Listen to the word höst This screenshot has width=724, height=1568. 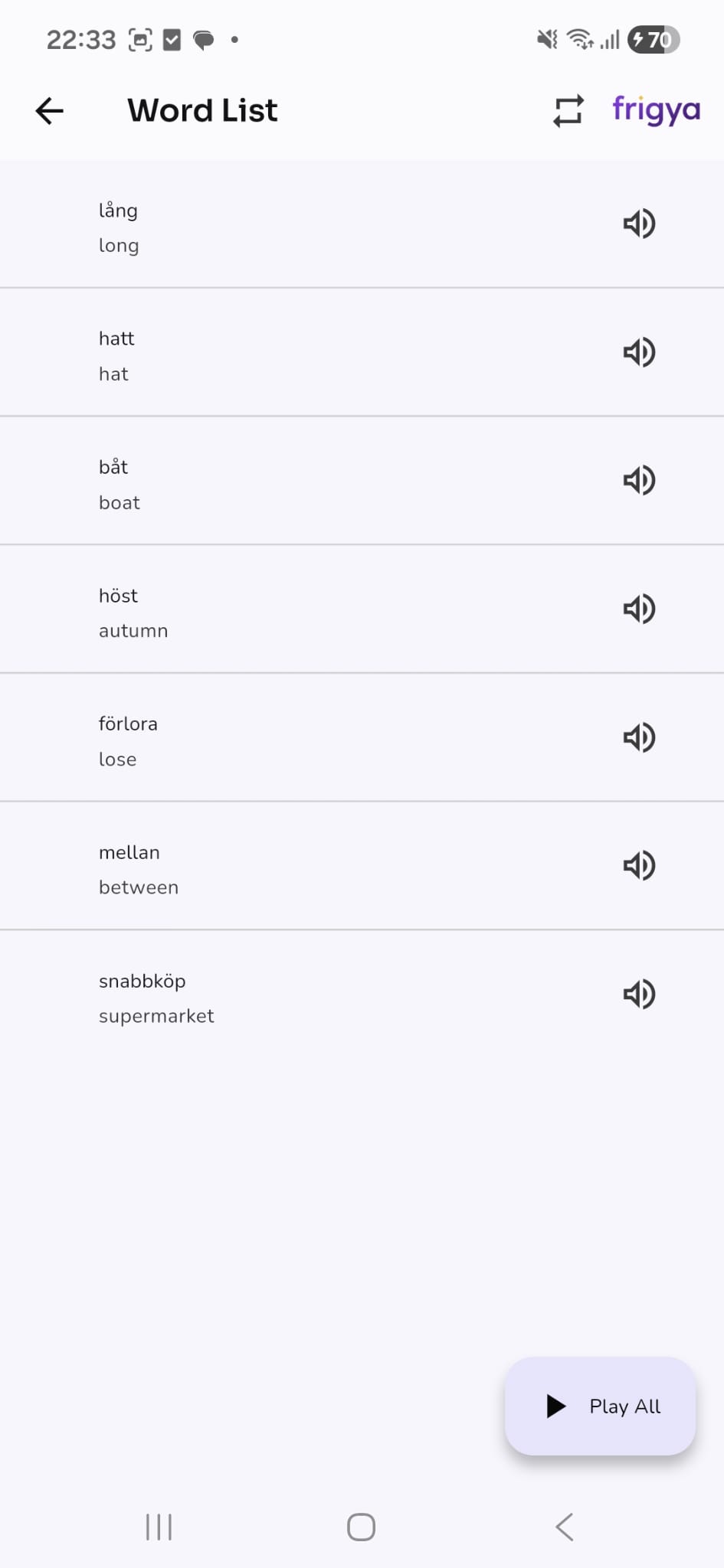[638, 609]
